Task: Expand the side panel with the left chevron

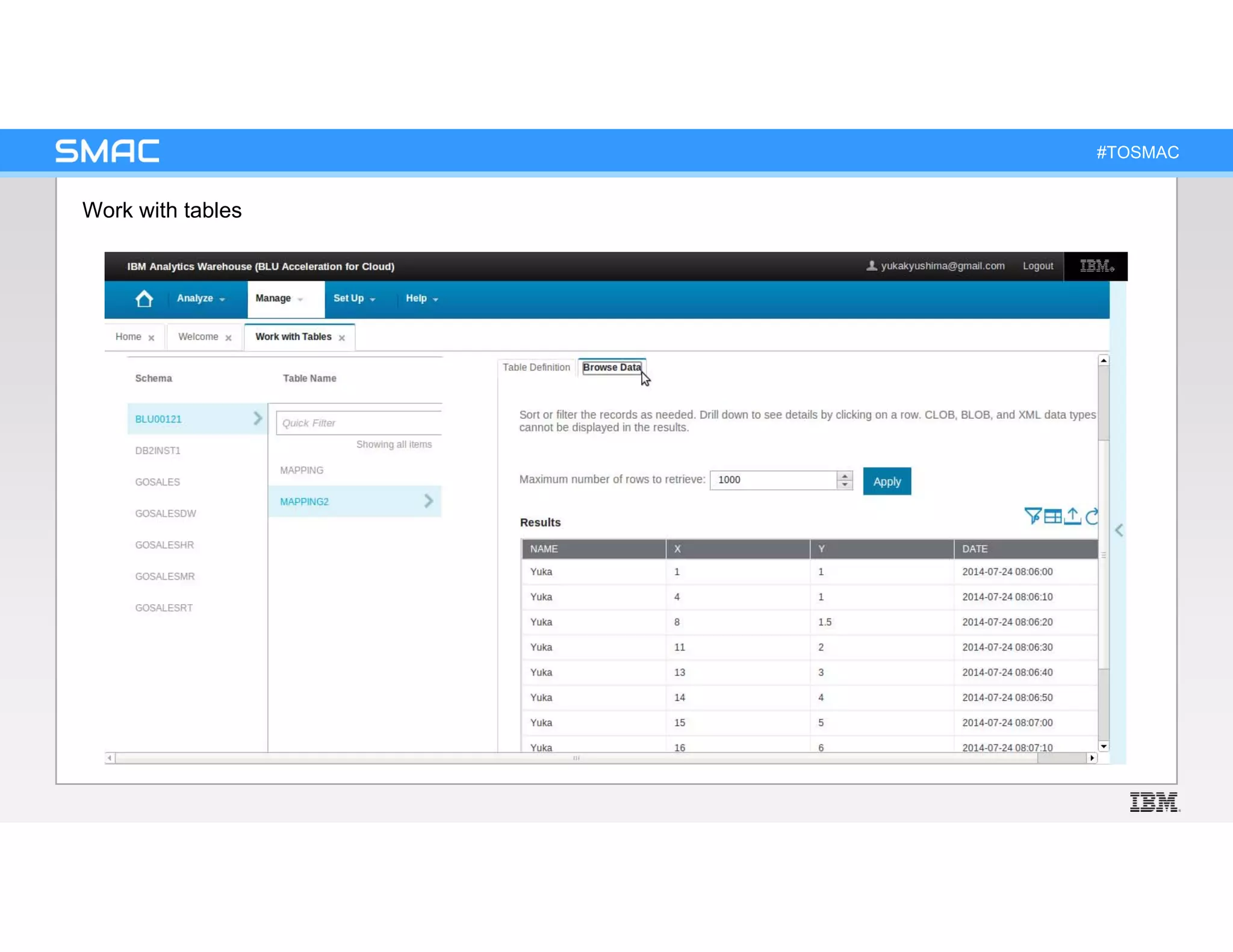Action: [x=1119, y=530]
